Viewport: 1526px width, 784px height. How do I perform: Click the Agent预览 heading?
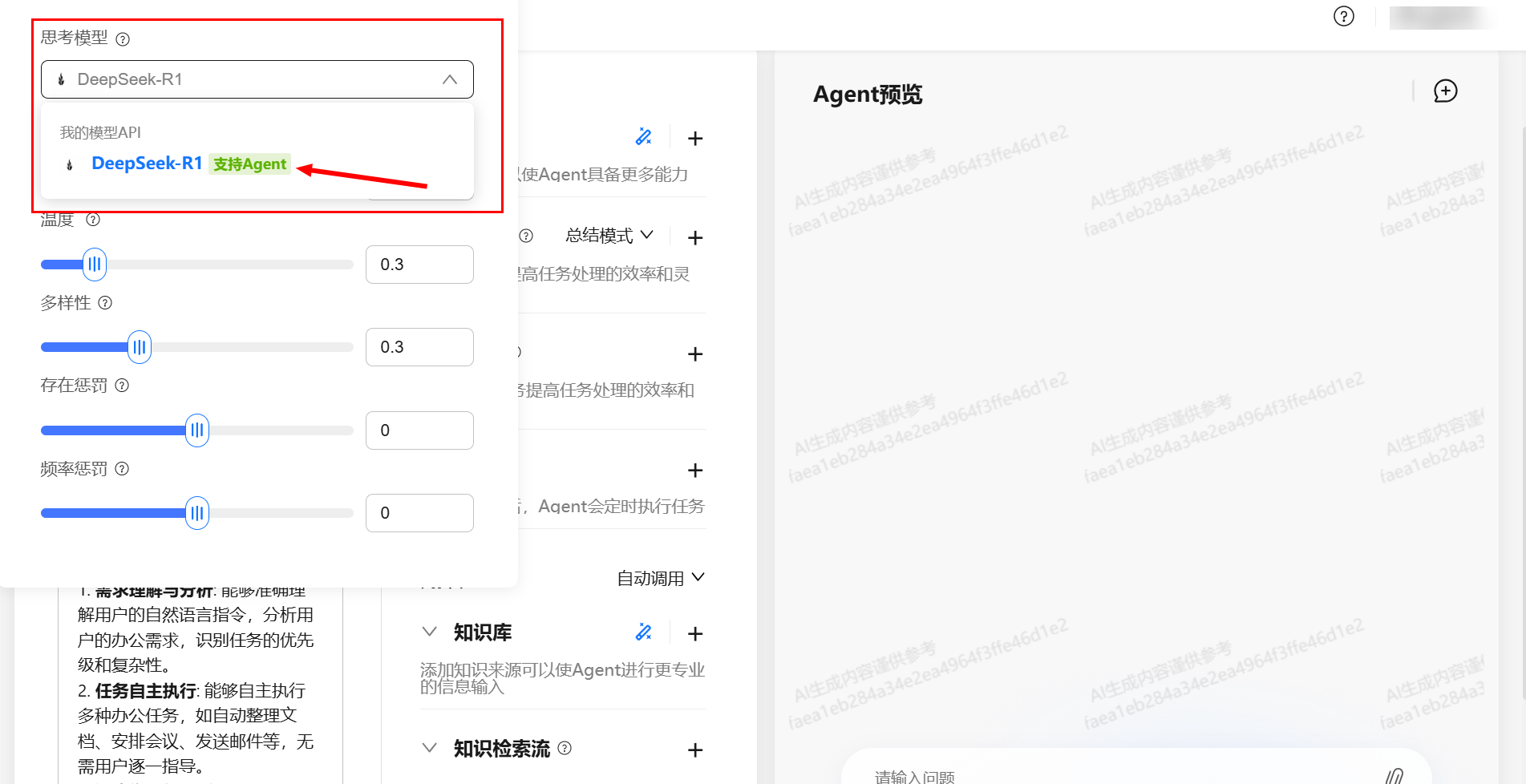868,95
